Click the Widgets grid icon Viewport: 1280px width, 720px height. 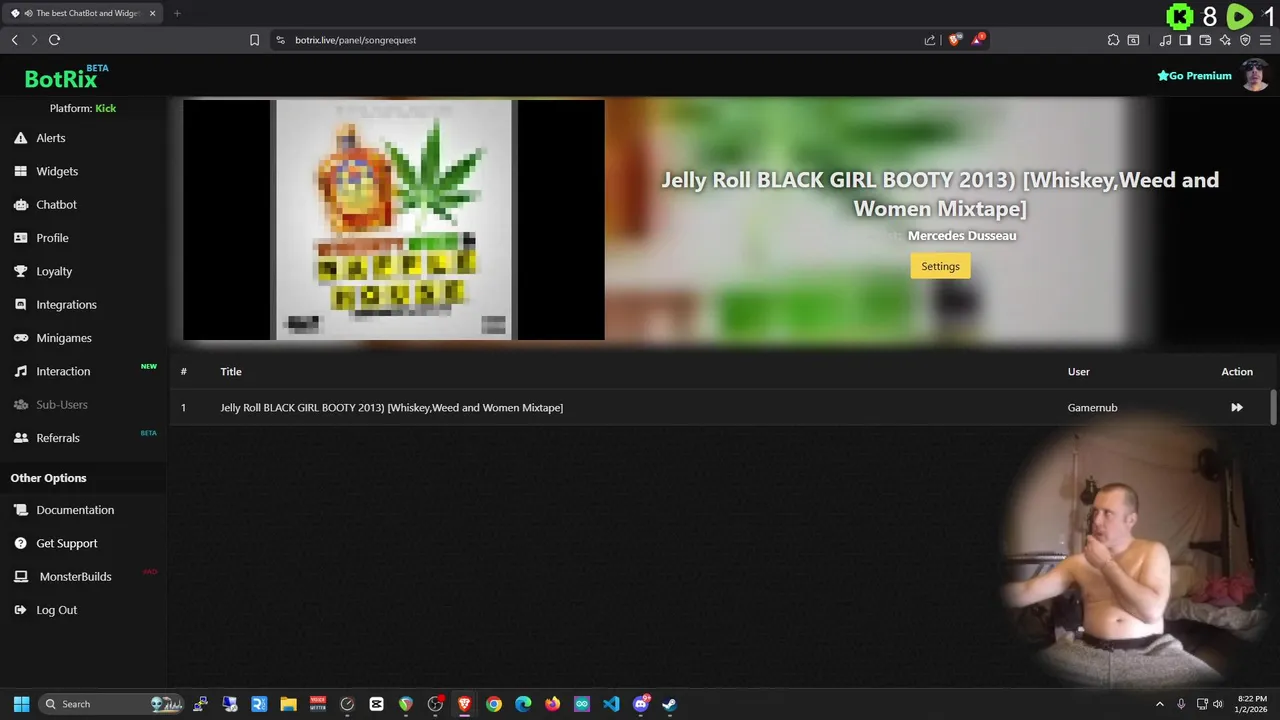click(x=20, y=171)
